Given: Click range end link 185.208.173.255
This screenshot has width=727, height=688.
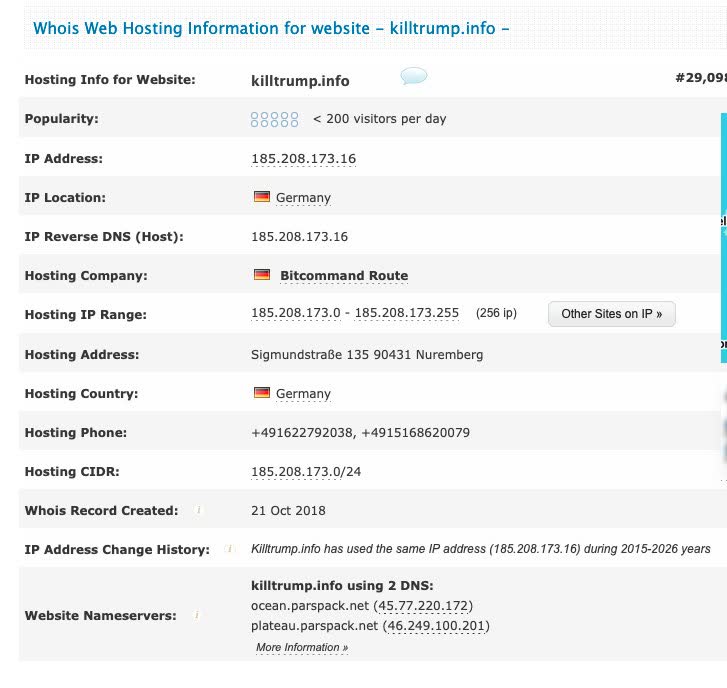Looking at the screenshot, I should point(407,313).
